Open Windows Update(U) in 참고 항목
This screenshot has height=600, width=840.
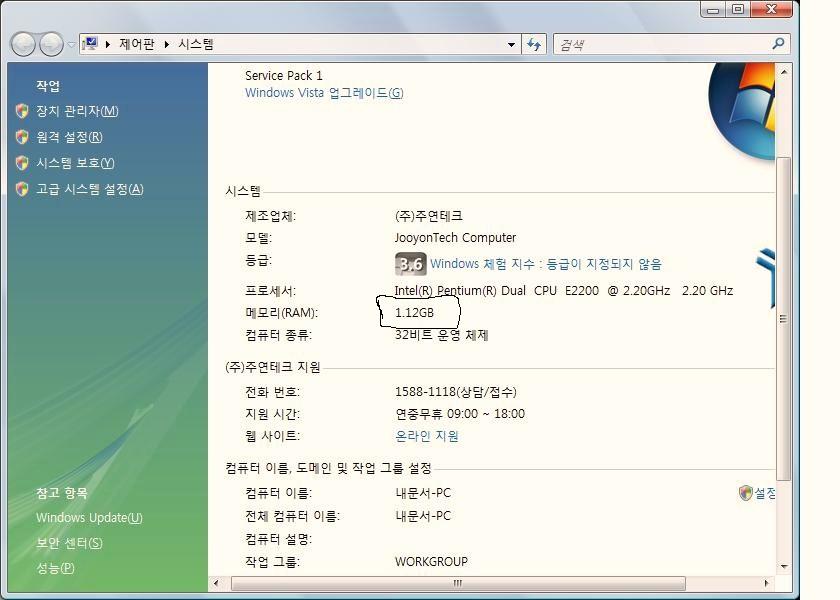89,518
